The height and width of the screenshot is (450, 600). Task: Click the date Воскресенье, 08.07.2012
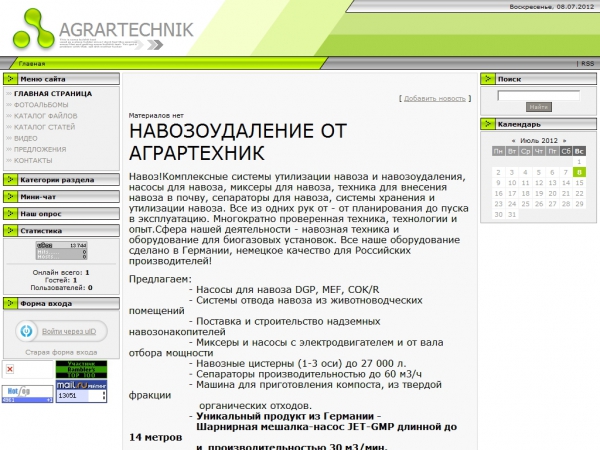coord(551,7)
